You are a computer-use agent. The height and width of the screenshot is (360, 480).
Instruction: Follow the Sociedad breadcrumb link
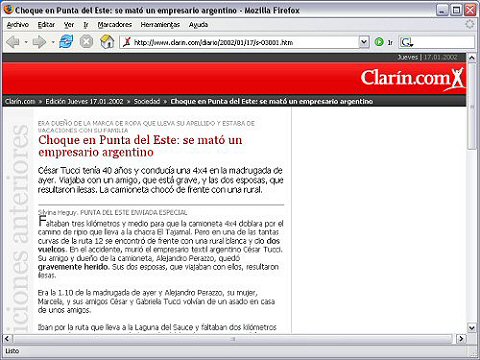(x=147, y=101)
